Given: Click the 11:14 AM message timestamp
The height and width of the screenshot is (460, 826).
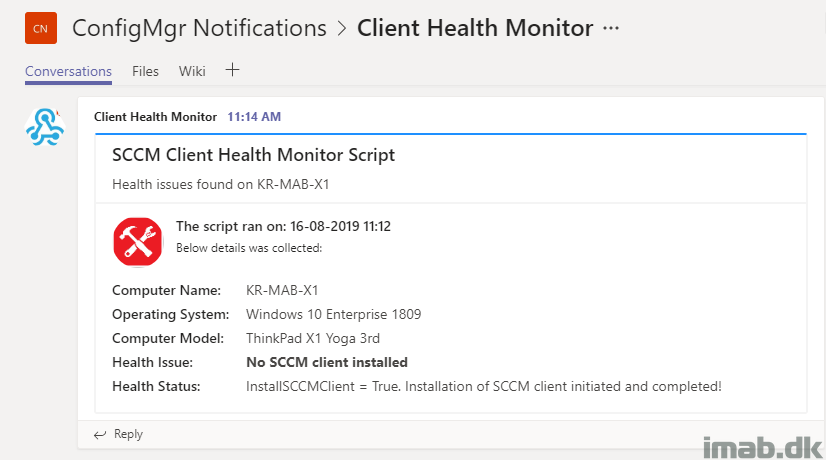Looking at the screenshot, I should pos(254,117).
